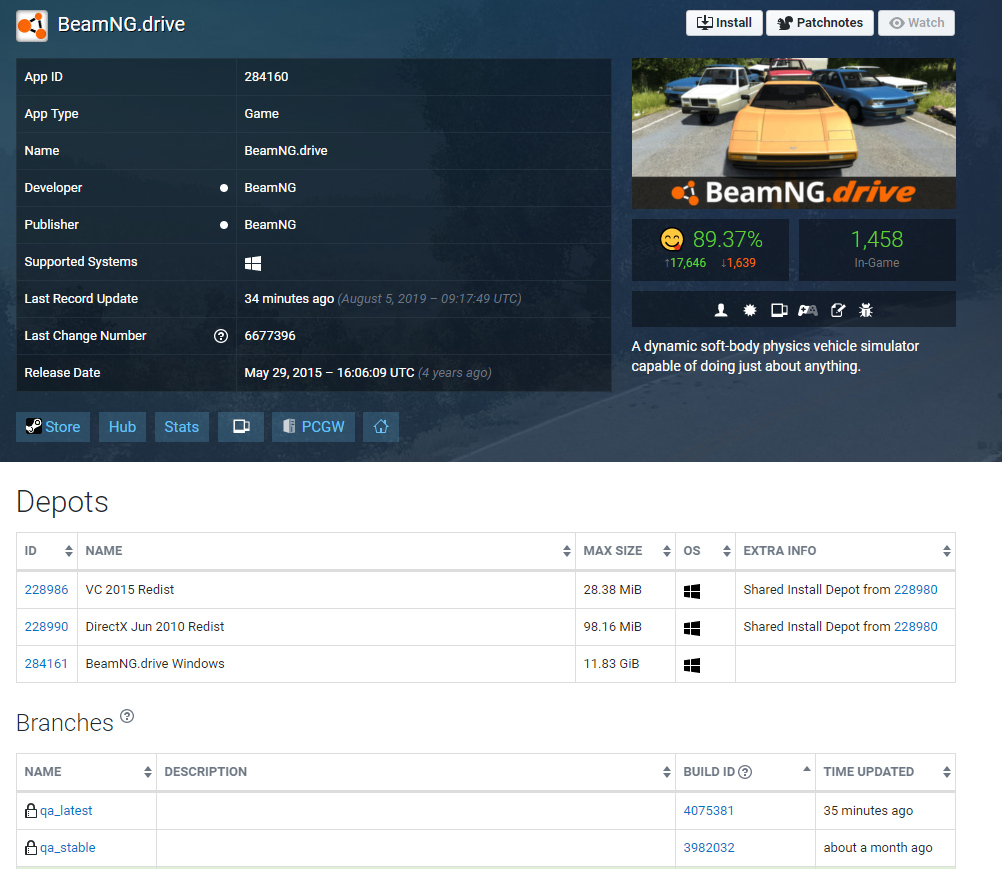Click the homepage house icon button
Image resolution: width=1002 pixels, height=869 pixels.
[381, 427]
